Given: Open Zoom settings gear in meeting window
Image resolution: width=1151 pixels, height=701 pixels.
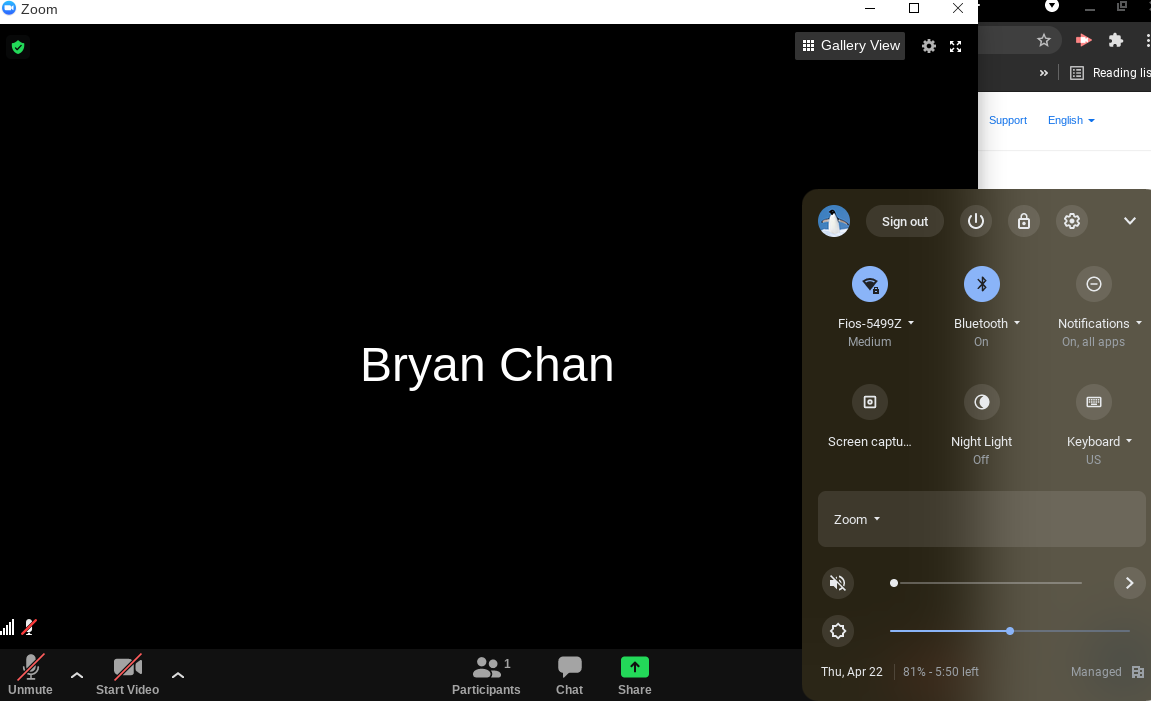Looking at the screenshot, I should pos(929,46).
